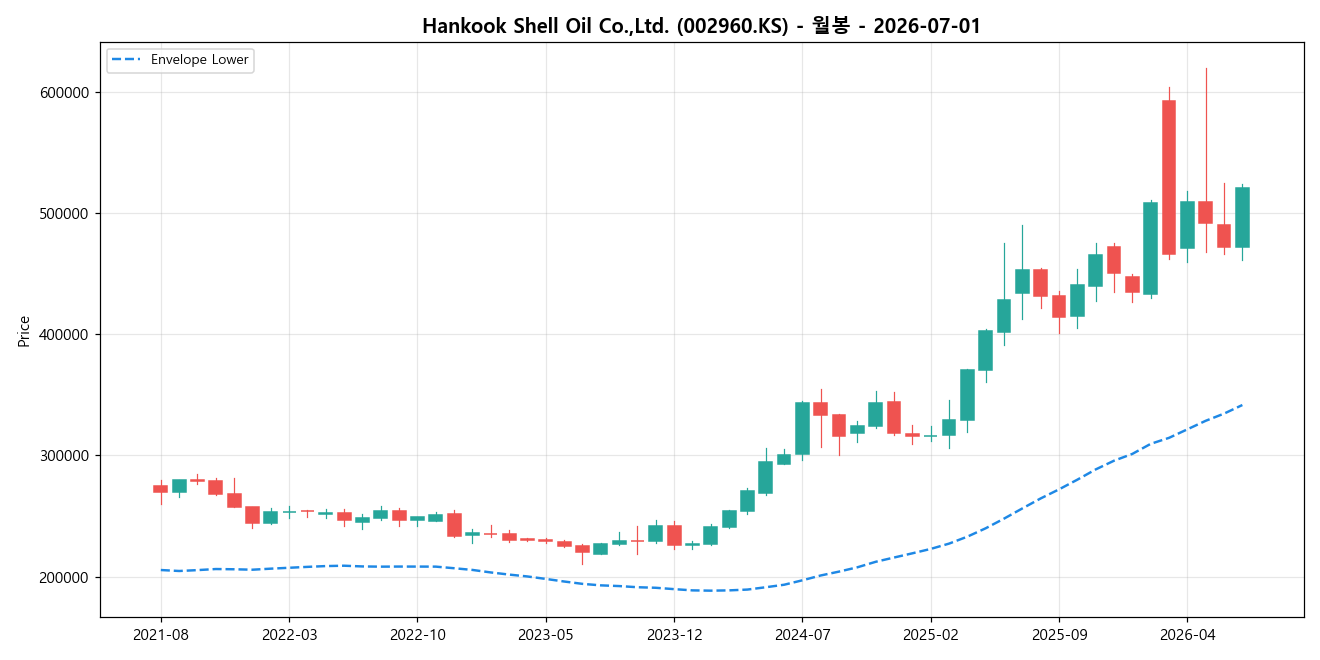Click the tall red candle peaking near 600000
Viewport: 1320px width, 660px height.
pyautogui.click(x=1169, y=177)
